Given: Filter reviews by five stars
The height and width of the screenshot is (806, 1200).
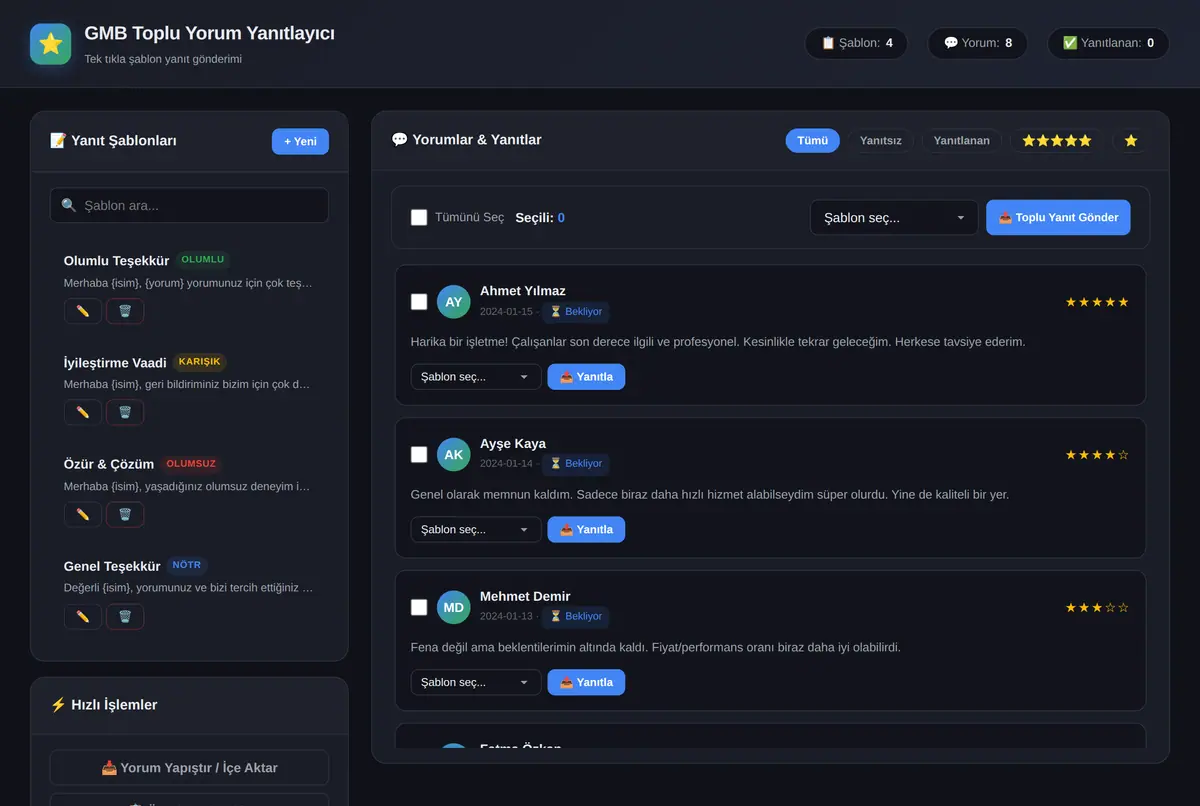Looking at the screenshot, I should [x=1057, y=140].
